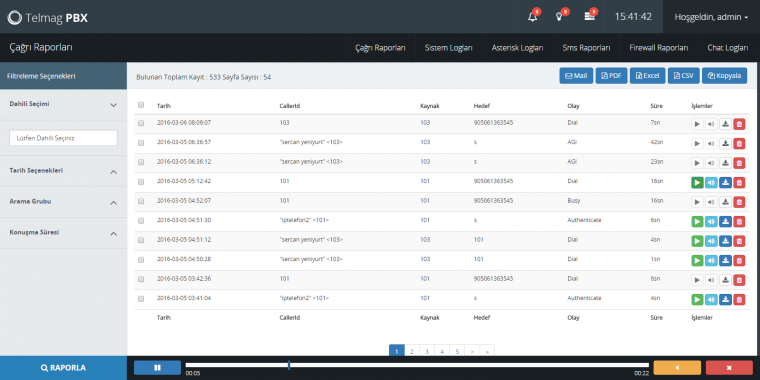
Task: Check the 2016-03-05 04:52:07 row checkbox
Action: point(141,201)
